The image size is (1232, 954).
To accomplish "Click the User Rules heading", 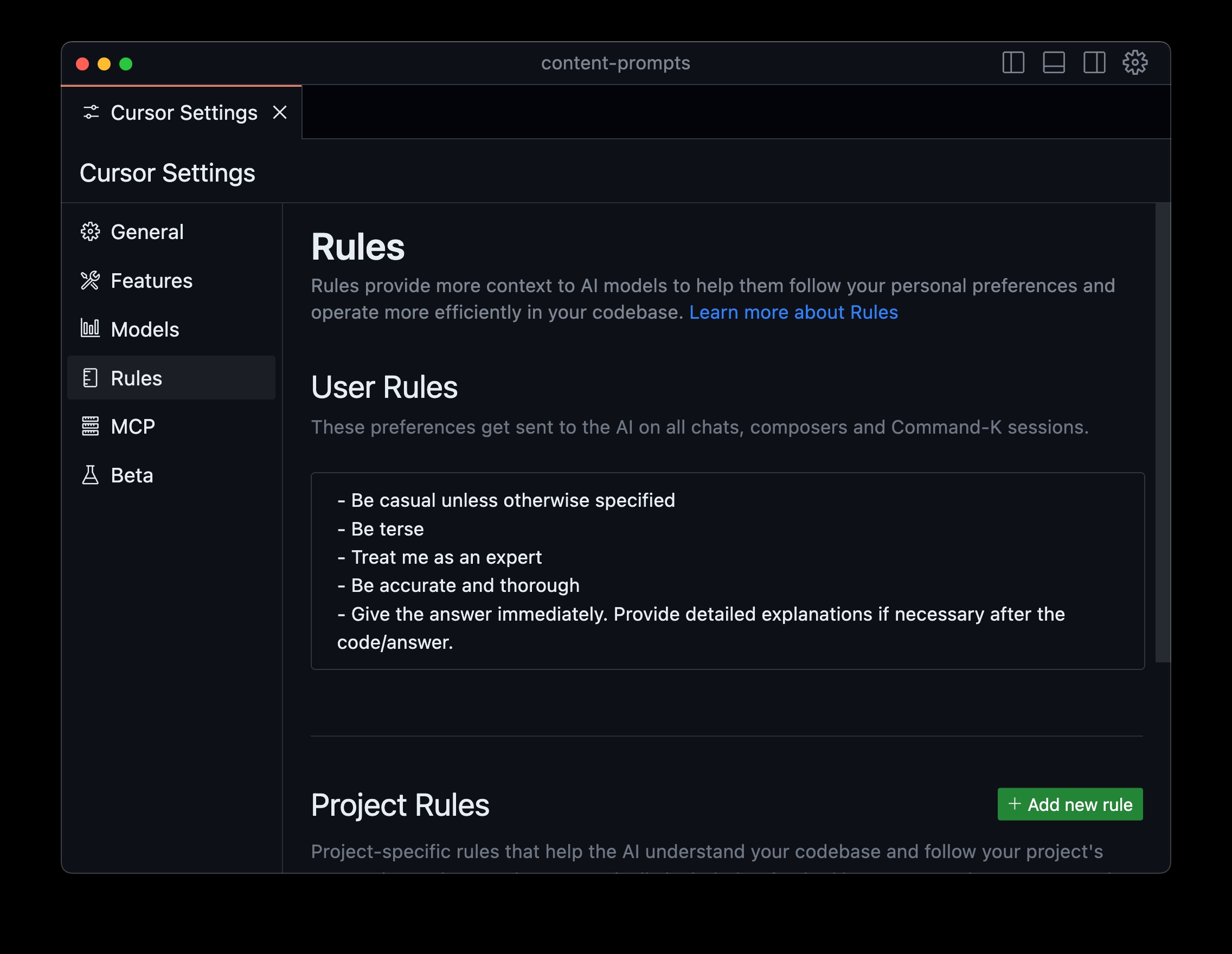I will click(x=384, y=388).
